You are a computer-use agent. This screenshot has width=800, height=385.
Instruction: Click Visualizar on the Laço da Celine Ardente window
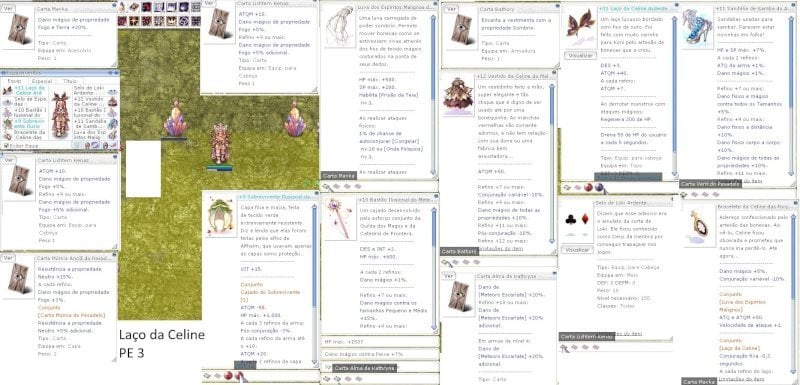[581, 55]
